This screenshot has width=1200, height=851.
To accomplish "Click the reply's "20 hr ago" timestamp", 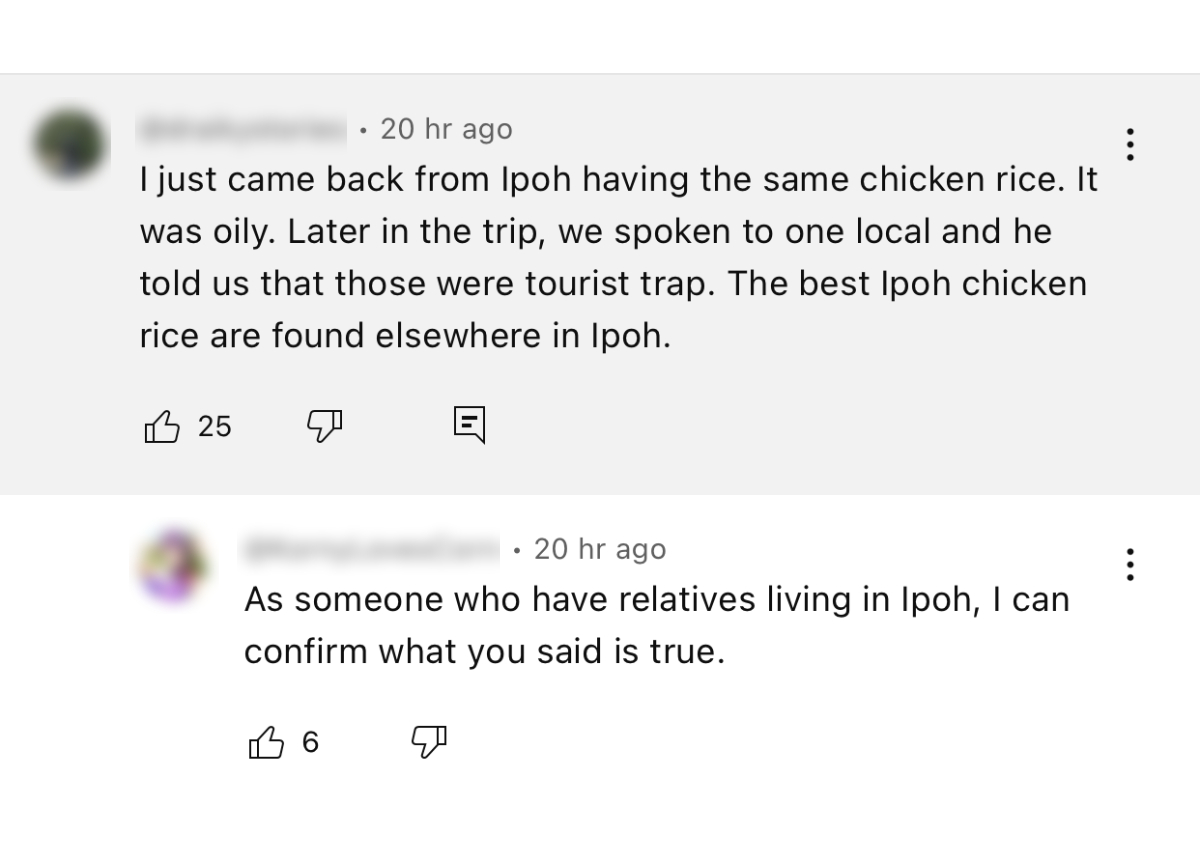I will coord(599,549).
